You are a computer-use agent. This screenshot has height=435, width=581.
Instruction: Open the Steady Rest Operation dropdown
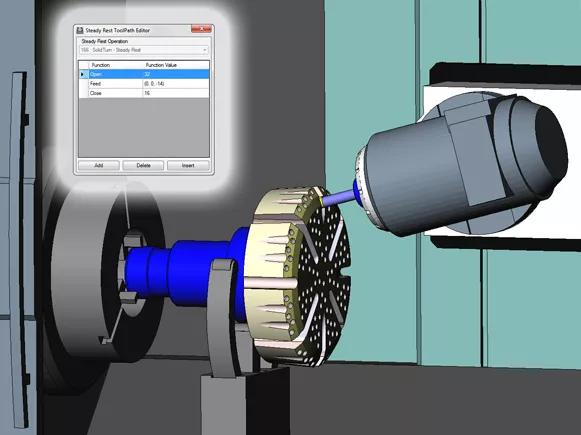144,50
